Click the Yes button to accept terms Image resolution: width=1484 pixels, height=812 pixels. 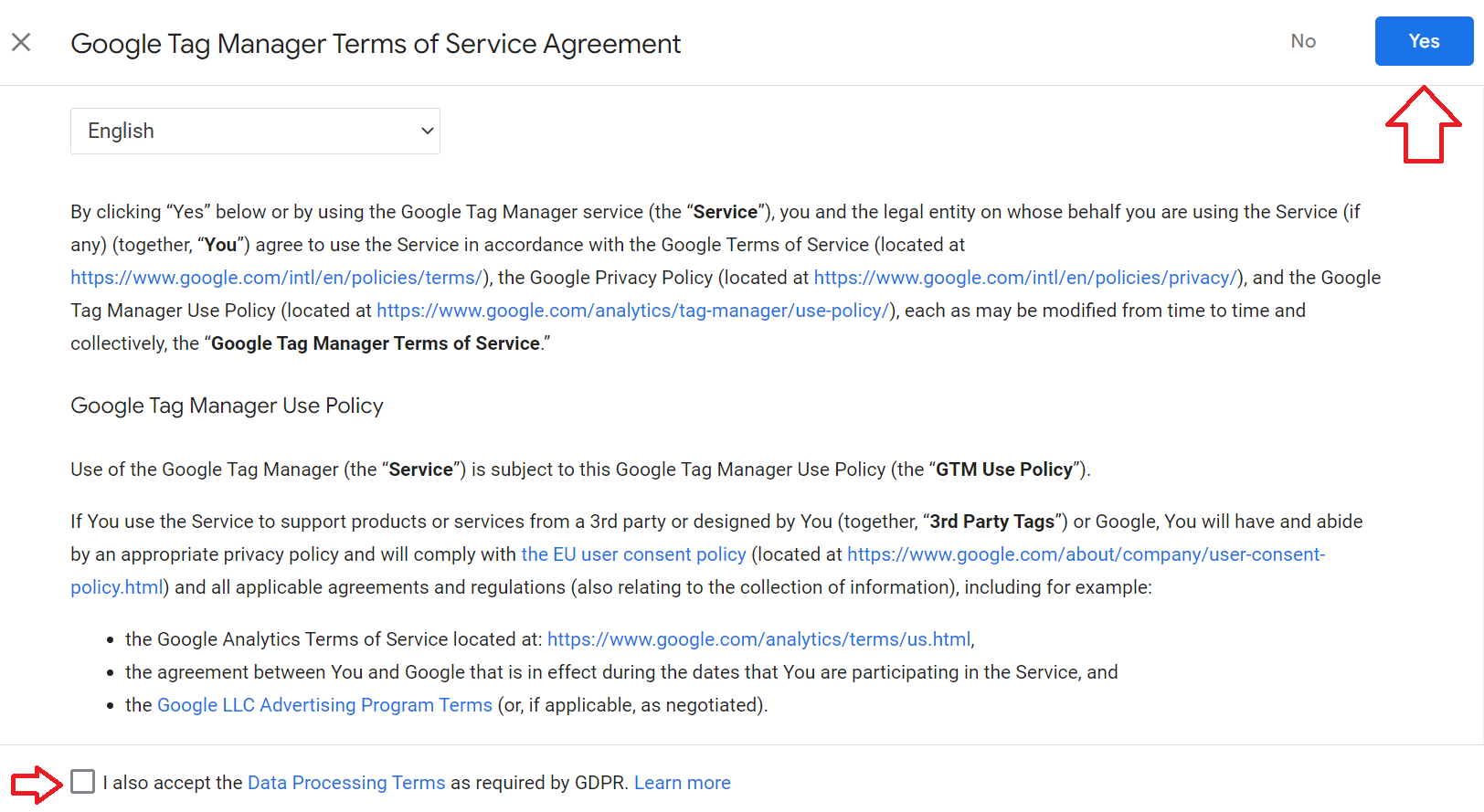point(1424,41)
